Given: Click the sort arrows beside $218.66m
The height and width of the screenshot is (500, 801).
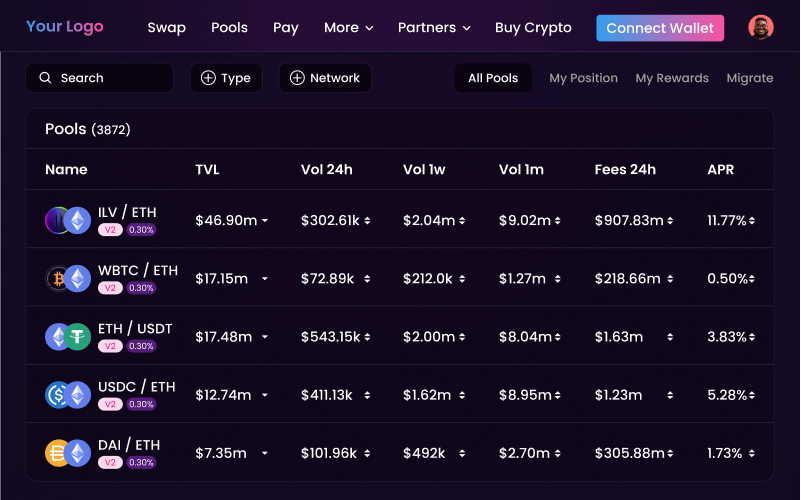Looking at the screenshot, I should [670, 279].
